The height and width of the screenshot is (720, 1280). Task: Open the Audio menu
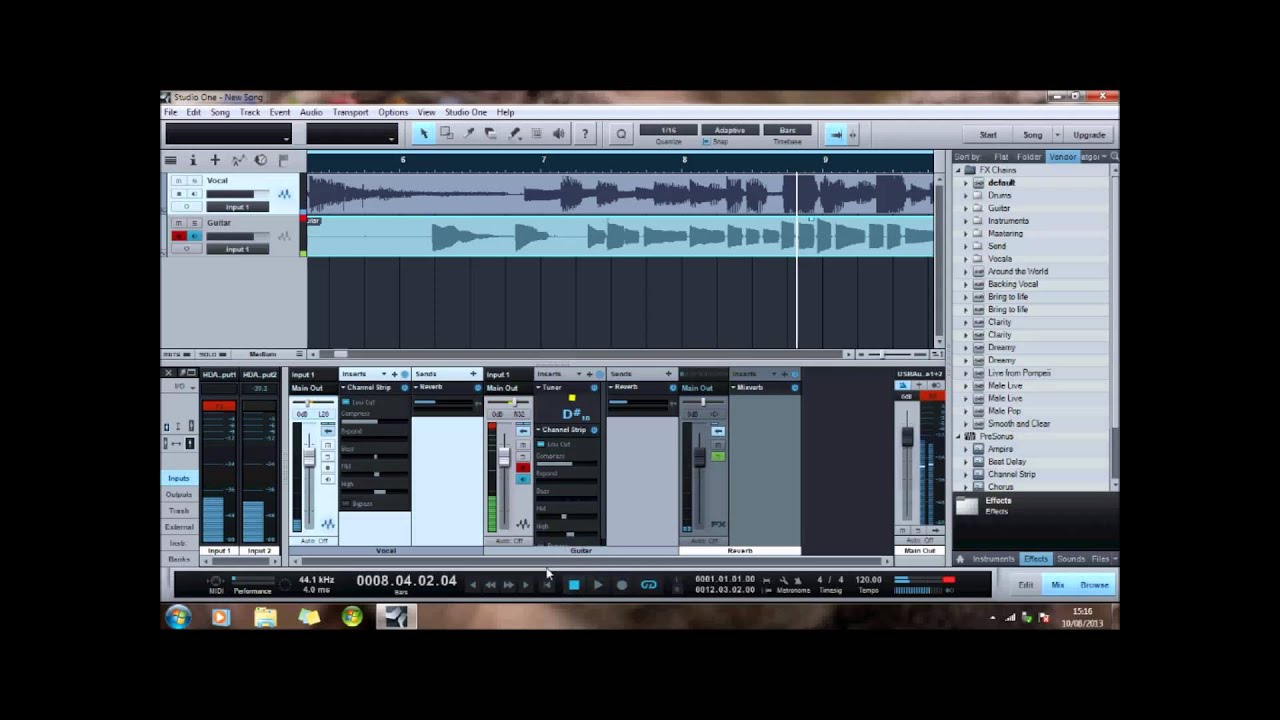[311, 113]
